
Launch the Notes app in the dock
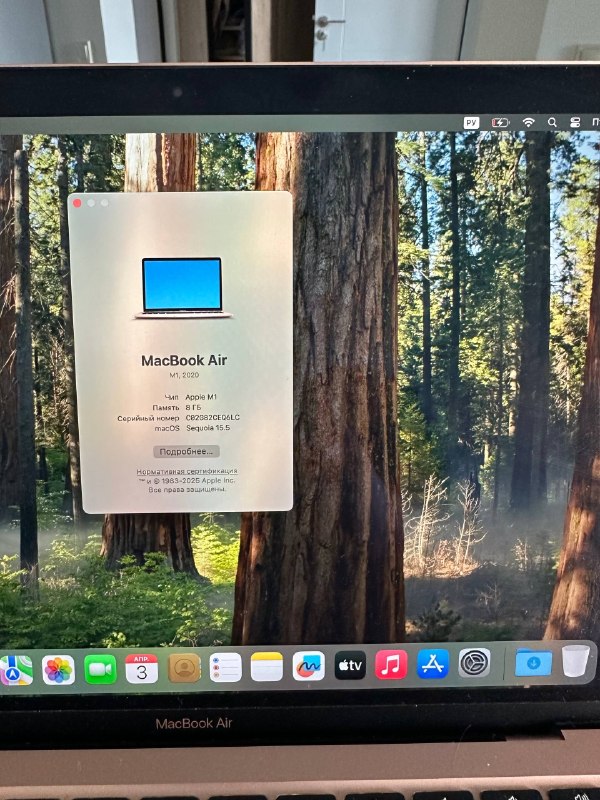pos(267,666)
